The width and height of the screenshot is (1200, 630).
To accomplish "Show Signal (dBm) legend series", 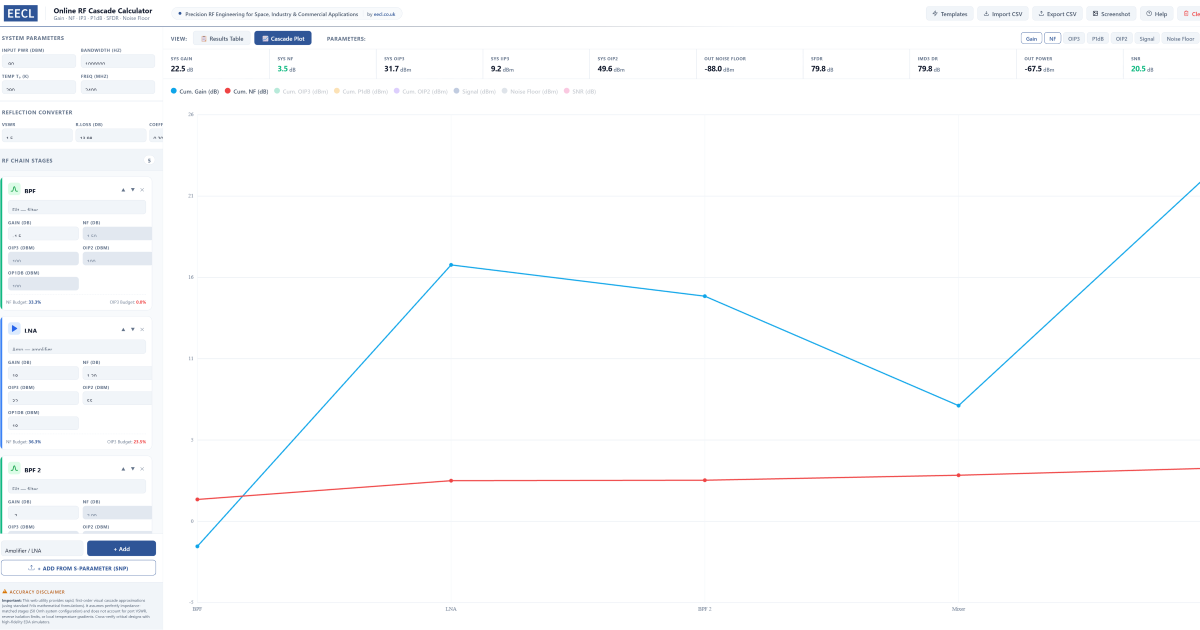I will click(x=475, y=91).
